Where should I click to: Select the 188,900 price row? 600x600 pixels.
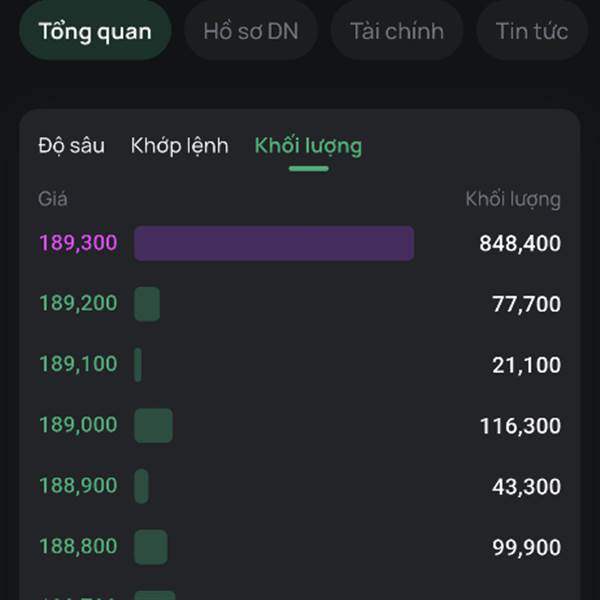coord(78,486)
